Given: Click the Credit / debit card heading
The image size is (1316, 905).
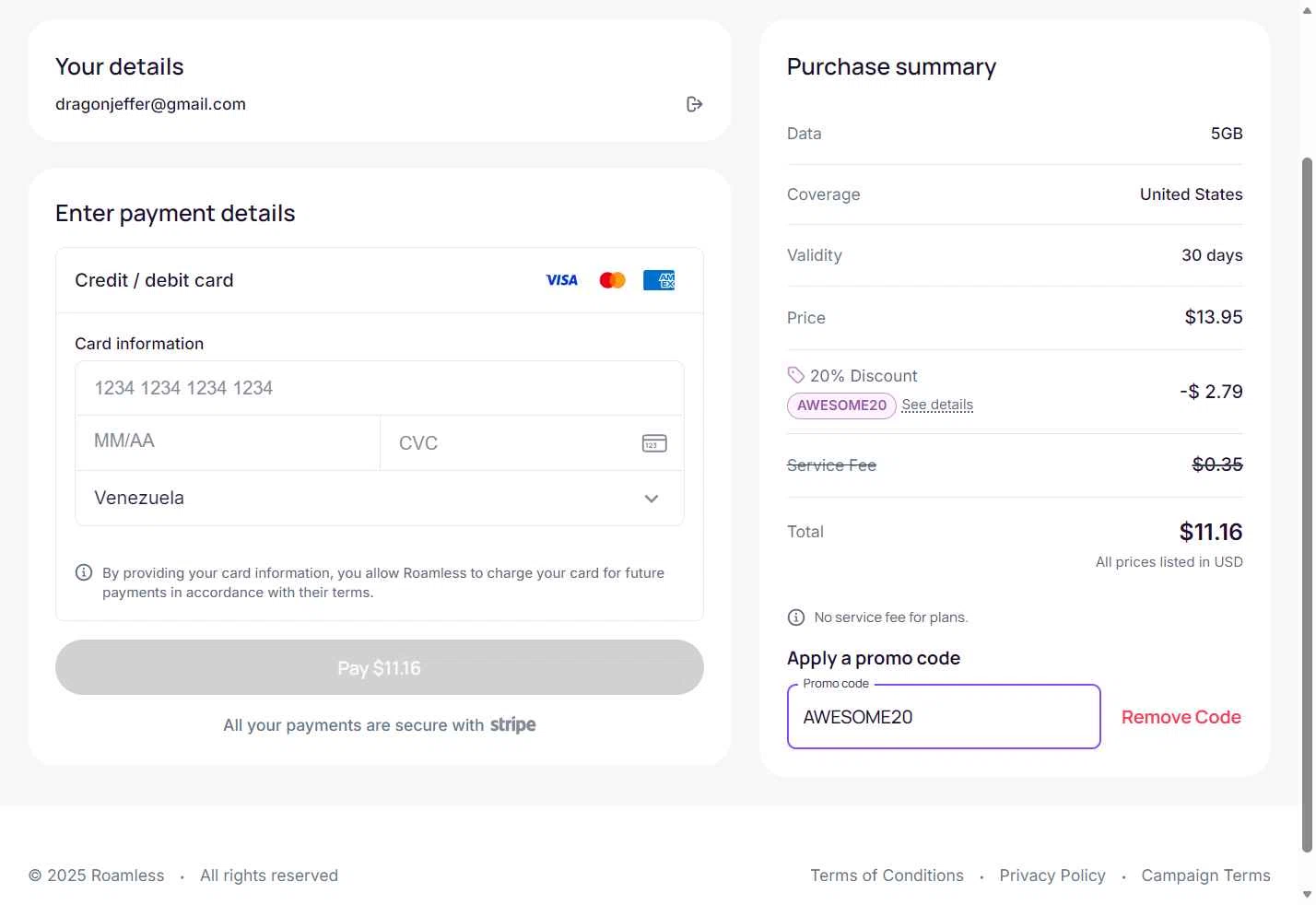Looking at the screenshot, I should [154, 280].
